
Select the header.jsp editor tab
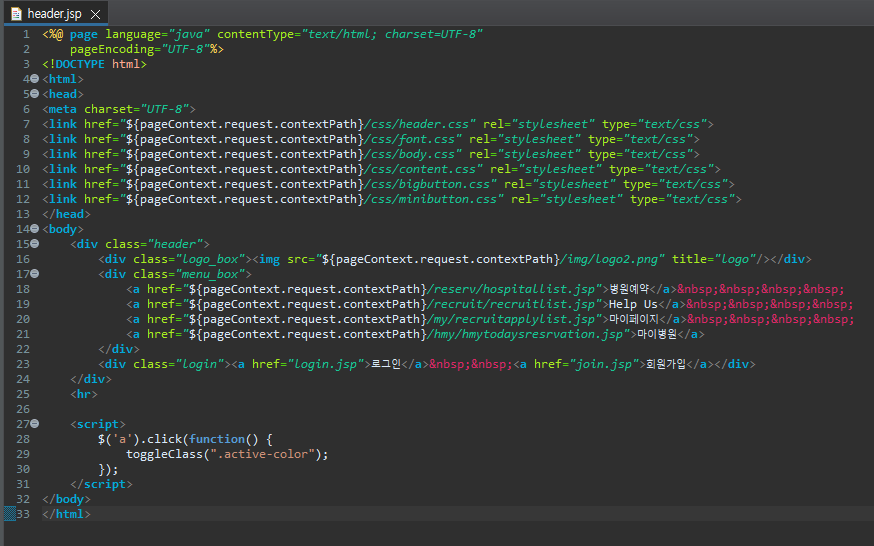point(55,13)
